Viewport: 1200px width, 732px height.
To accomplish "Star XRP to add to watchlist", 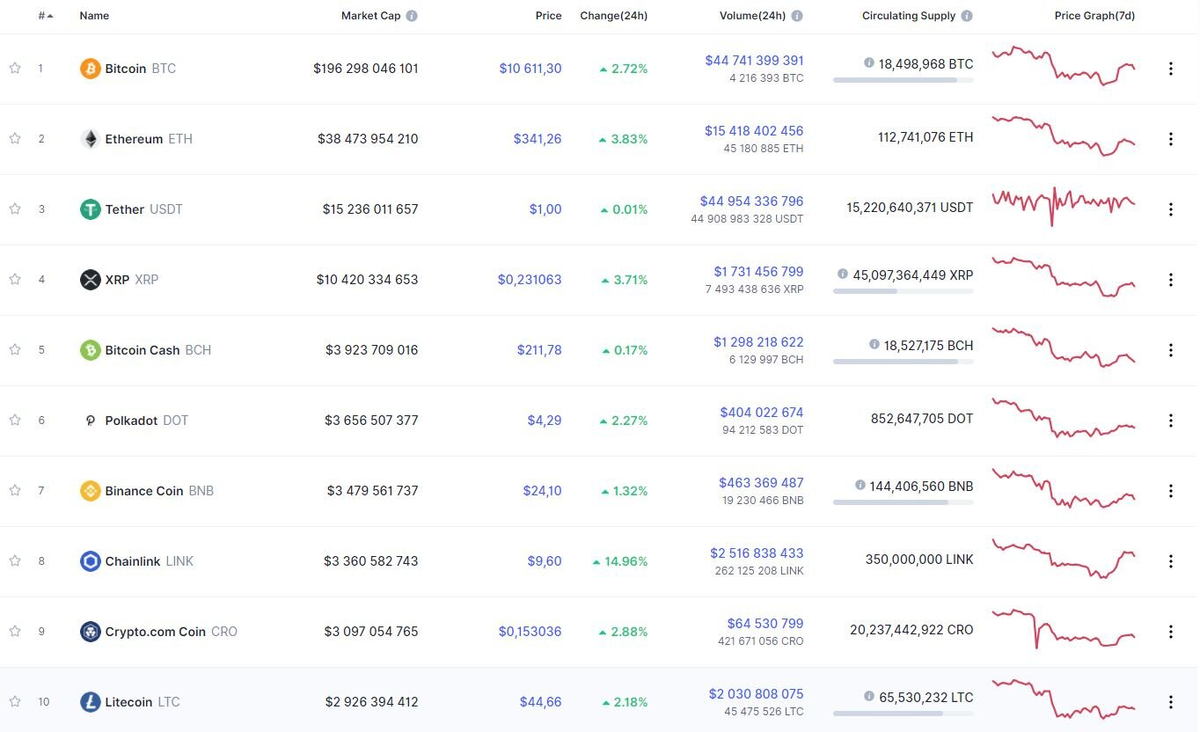I will (15, 279).
